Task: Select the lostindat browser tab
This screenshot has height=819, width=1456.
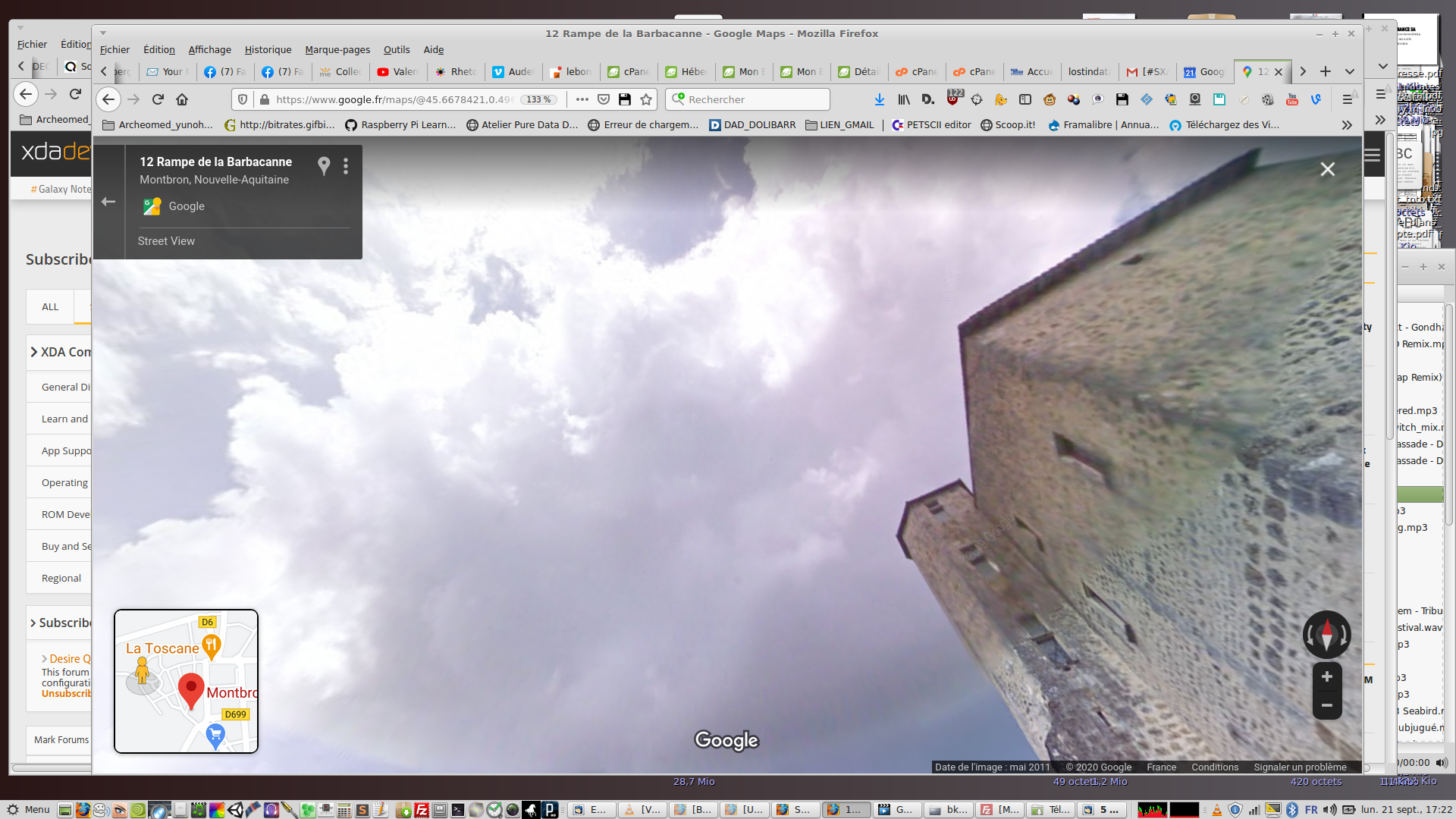Action: pyautogui.click(x=1088, y=71)
